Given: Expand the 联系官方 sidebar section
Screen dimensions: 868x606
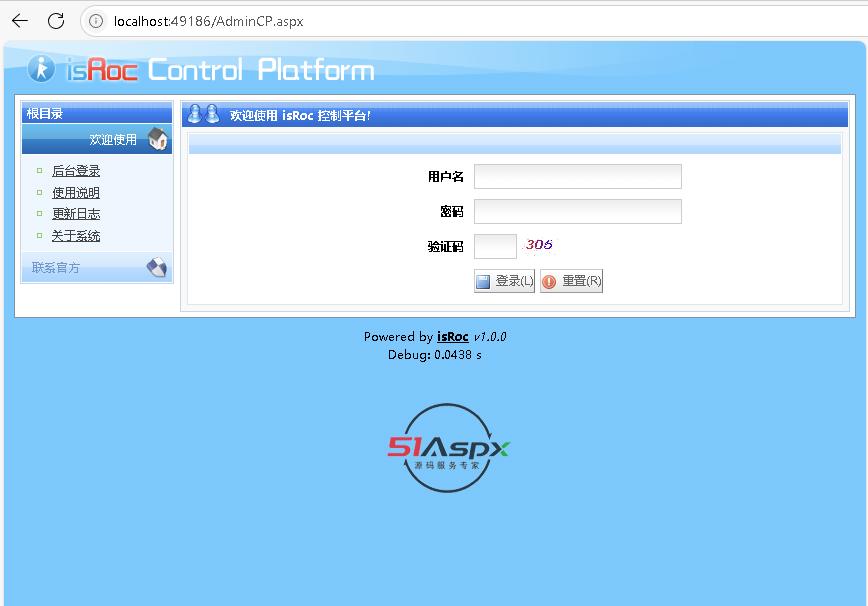Looking at the screenshot, I should point(97,268).
